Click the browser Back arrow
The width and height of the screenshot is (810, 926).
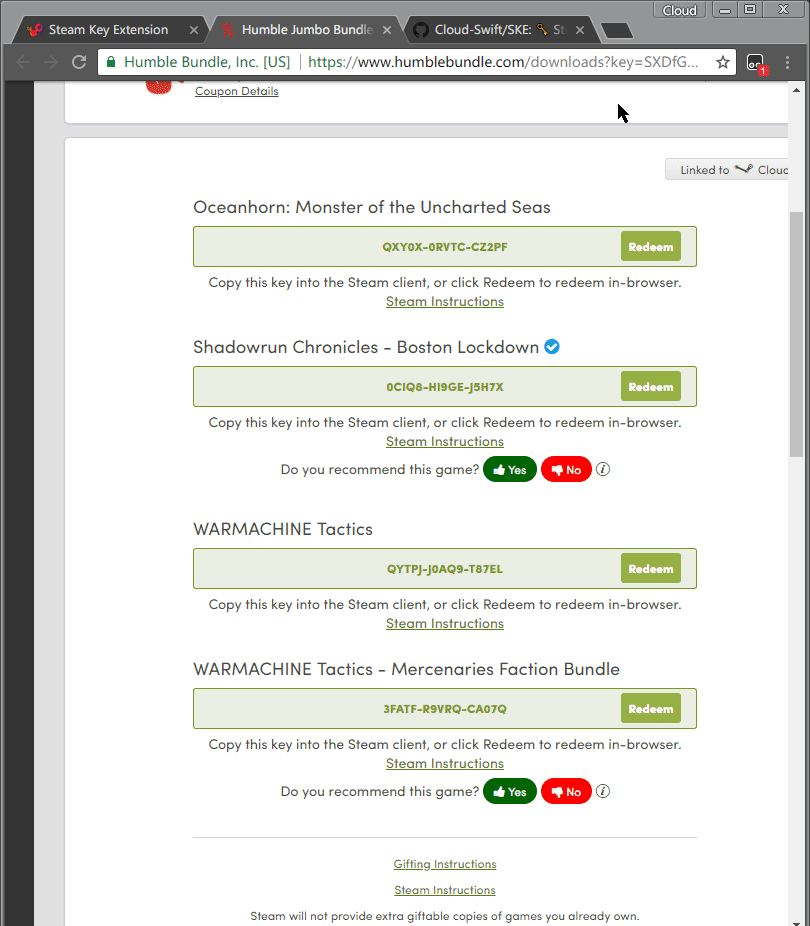click(x=23, y=62)
